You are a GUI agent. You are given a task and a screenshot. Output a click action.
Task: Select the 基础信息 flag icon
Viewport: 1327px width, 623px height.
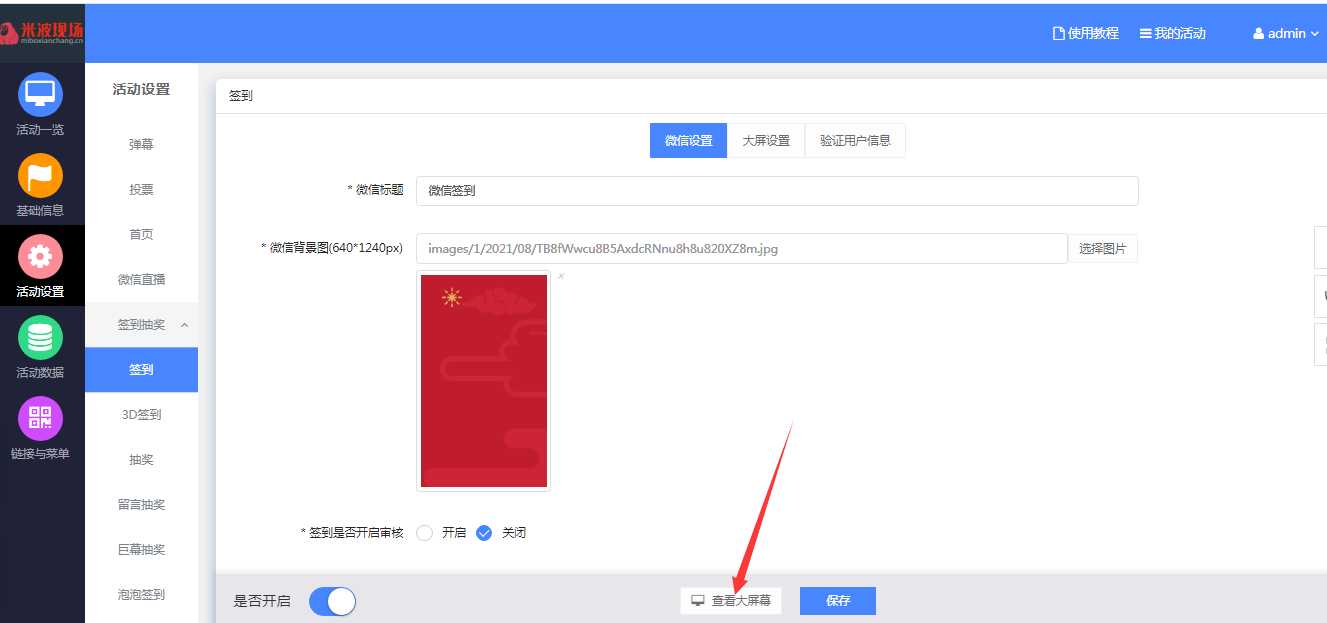point(40,176)
